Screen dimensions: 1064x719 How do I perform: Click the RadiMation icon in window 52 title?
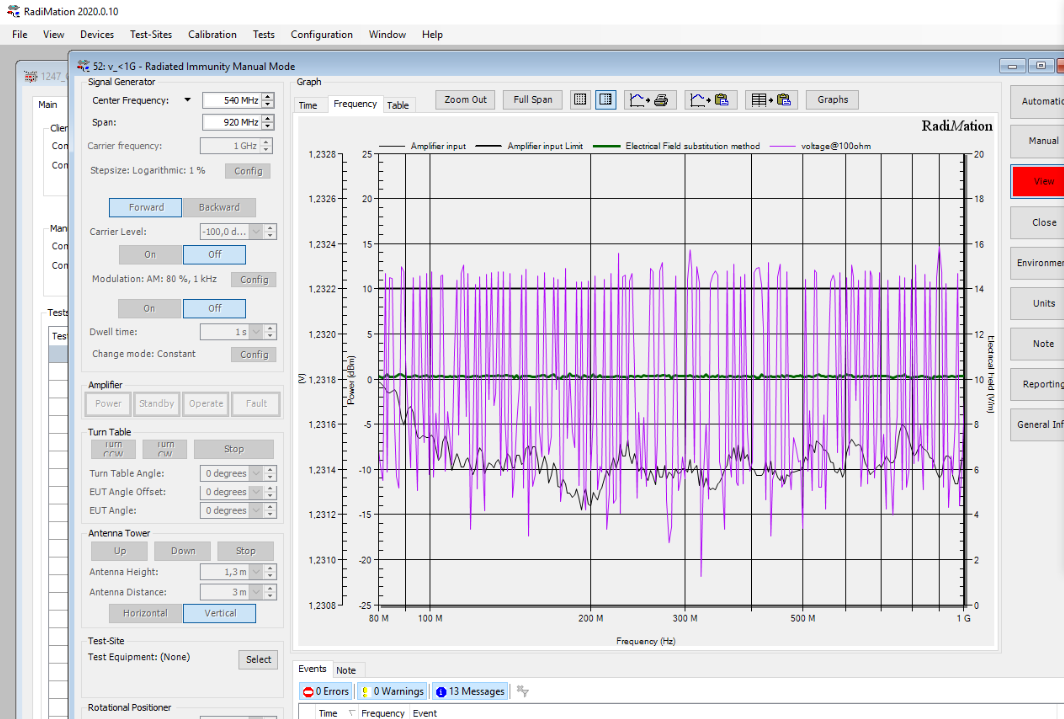(x=83, y=66)
